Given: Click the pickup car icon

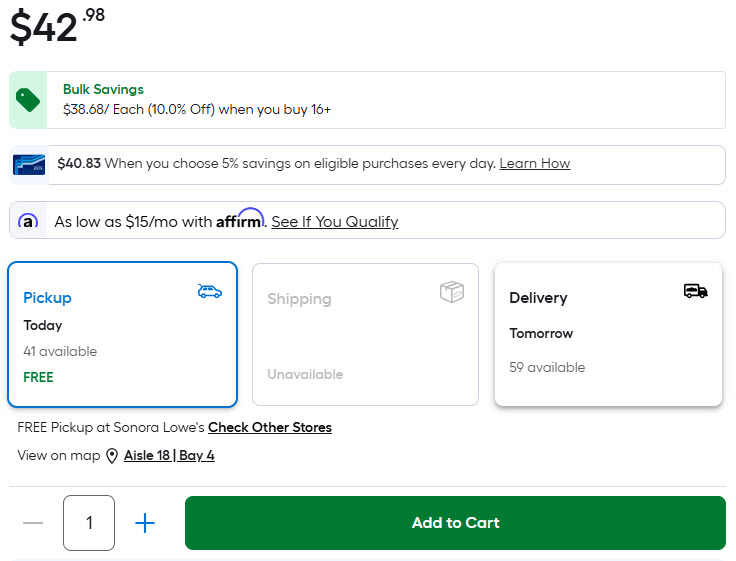Looking at the screenshot, I should [x=210, y=291].
